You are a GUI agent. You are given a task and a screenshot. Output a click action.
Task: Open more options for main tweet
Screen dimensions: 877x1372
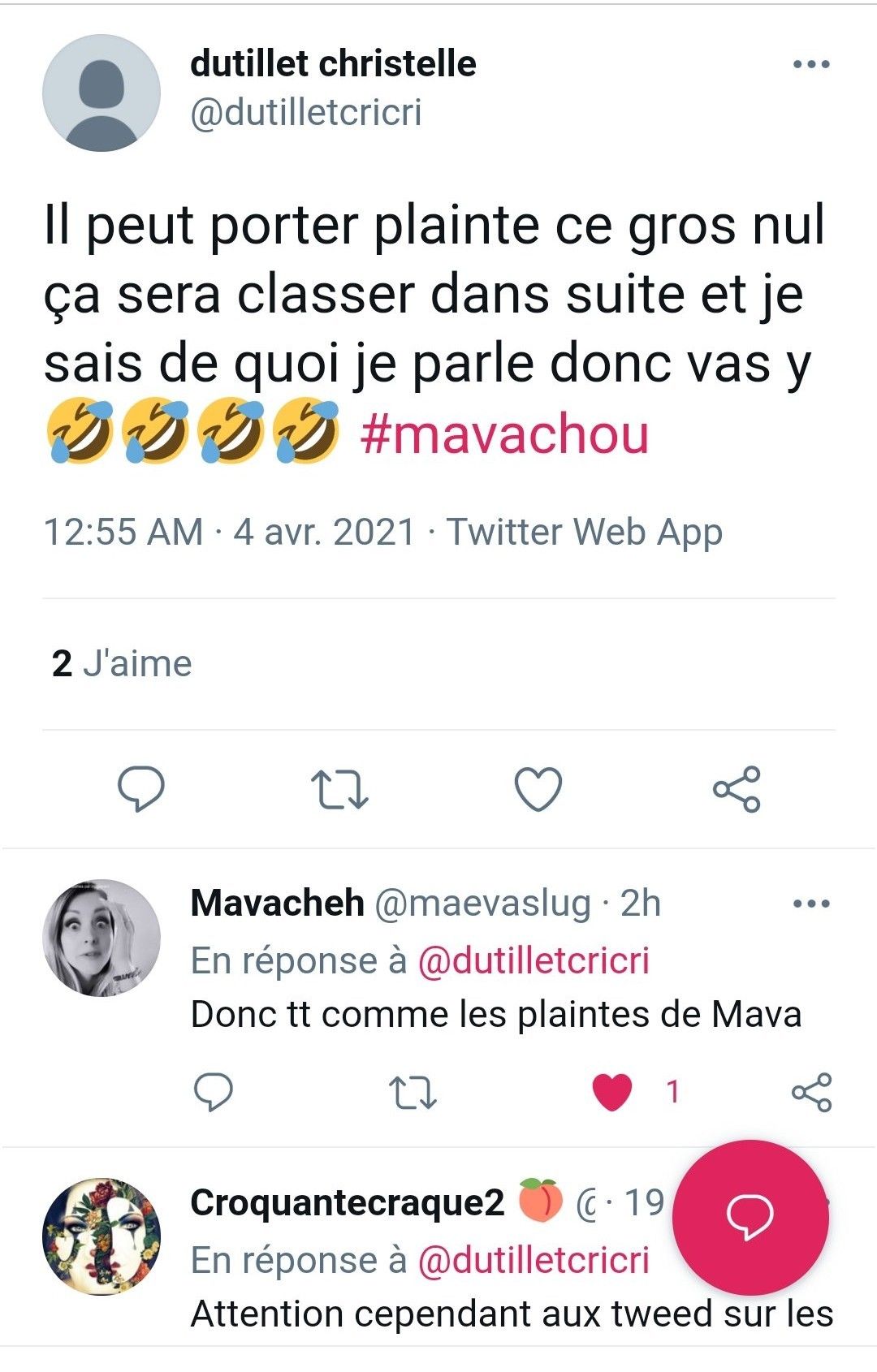click(x=811, y=64)
